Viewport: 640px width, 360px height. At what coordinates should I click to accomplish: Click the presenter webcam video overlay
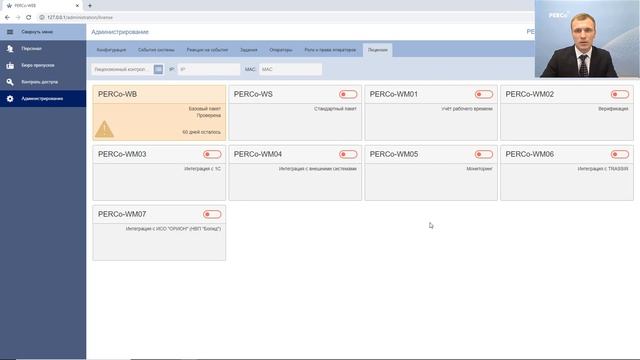587,39
